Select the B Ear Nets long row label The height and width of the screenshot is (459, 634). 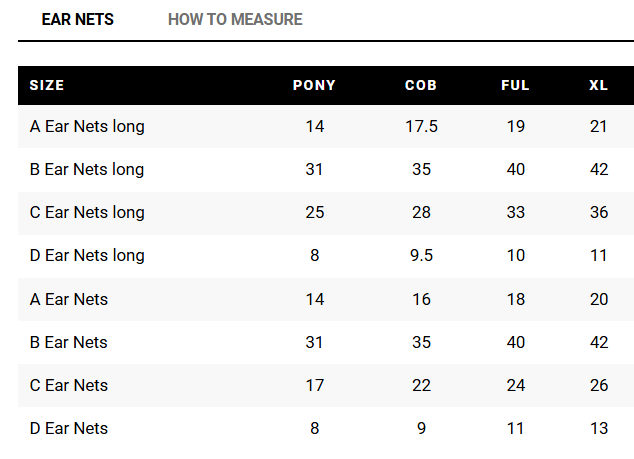87,169
